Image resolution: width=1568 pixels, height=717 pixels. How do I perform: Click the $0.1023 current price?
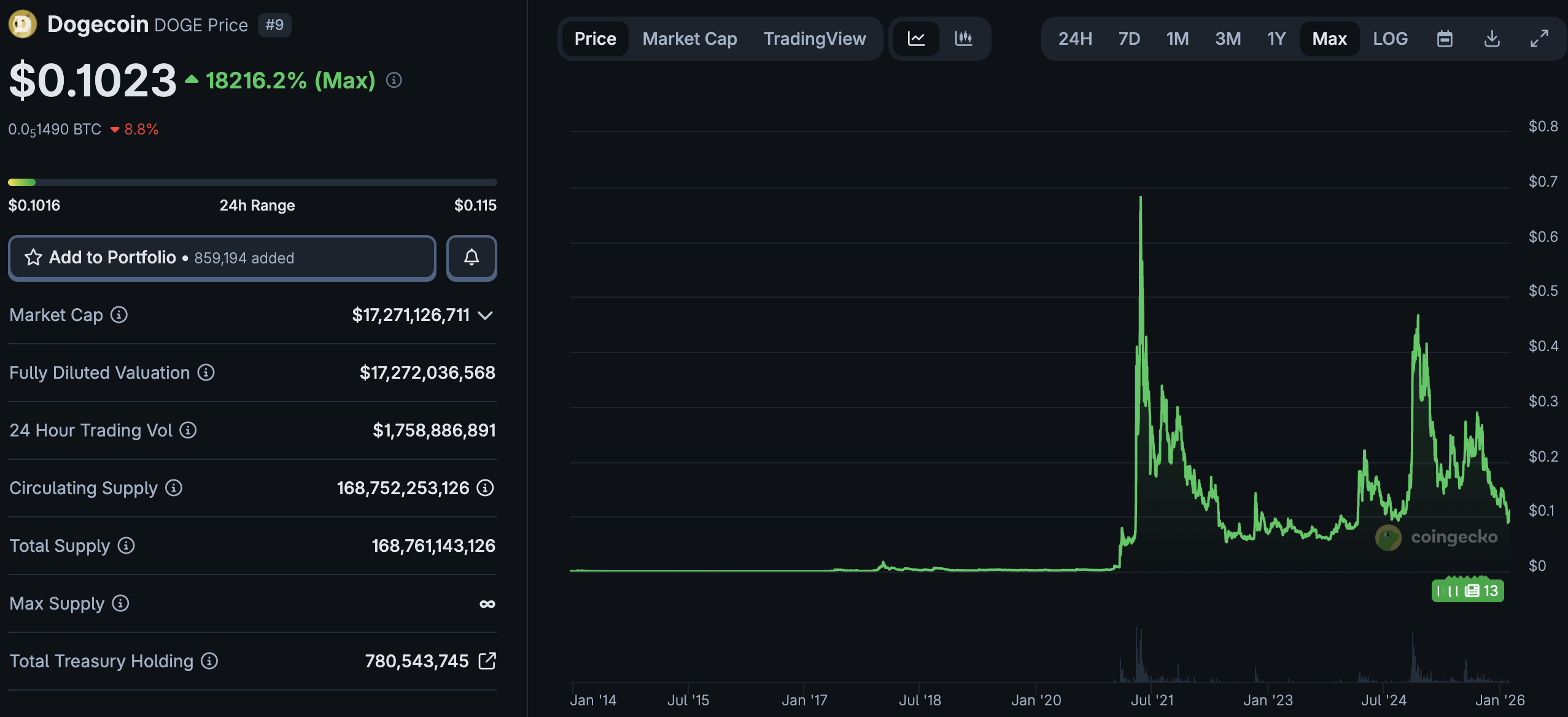tap(93, 80)
